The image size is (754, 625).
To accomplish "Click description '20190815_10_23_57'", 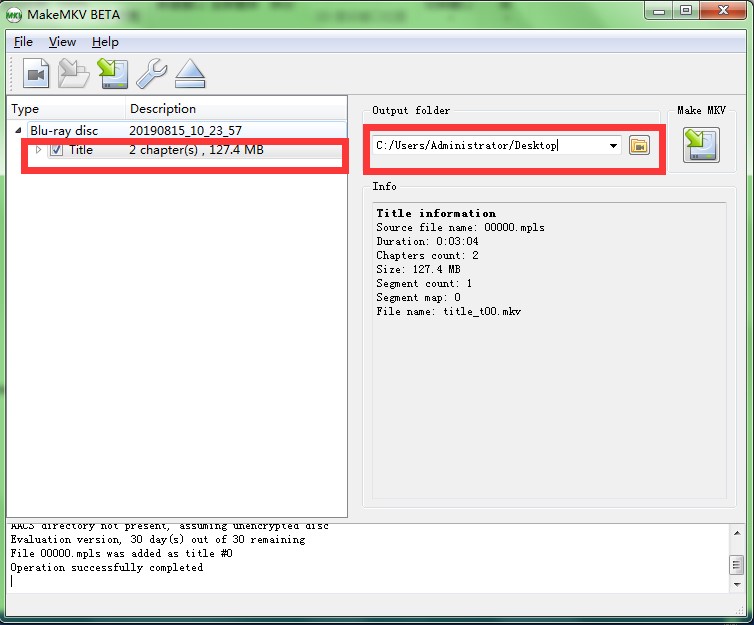I will click(185, 131).
